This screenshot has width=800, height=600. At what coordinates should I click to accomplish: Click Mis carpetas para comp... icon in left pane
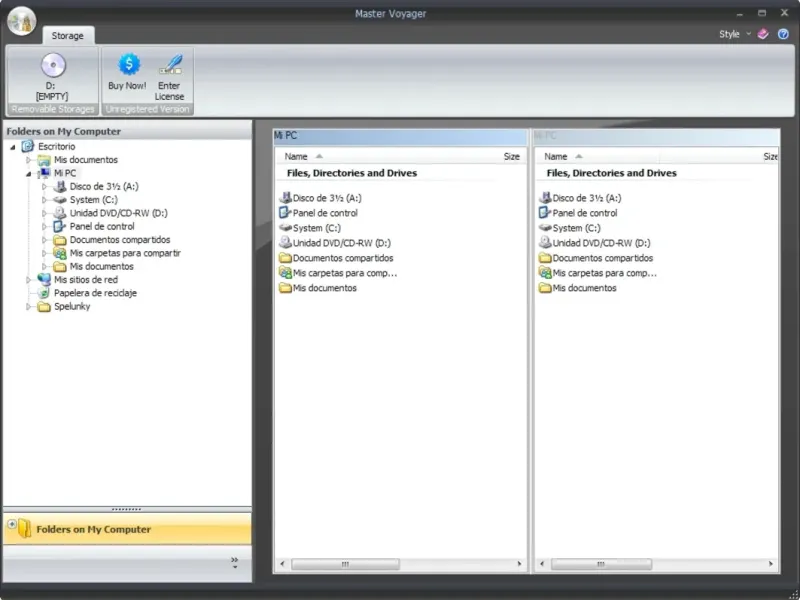point(285,273)
